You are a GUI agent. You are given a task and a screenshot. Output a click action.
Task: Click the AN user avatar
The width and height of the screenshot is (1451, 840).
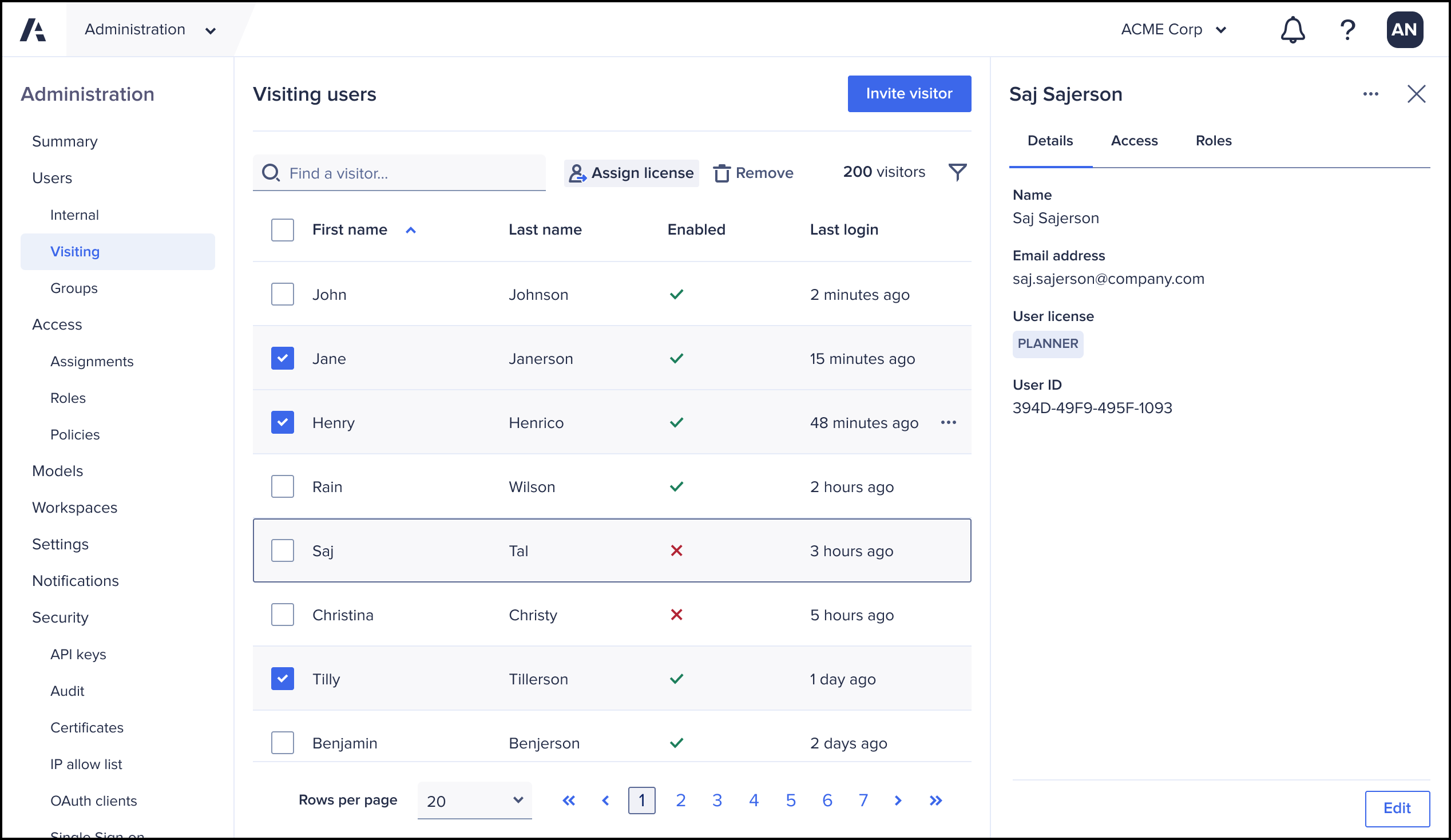[1404, 29]
